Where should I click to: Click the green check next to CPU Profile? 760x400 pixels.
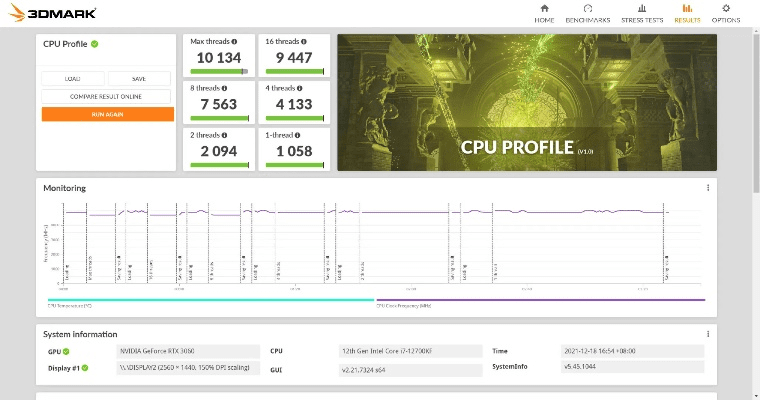(95, 44)
